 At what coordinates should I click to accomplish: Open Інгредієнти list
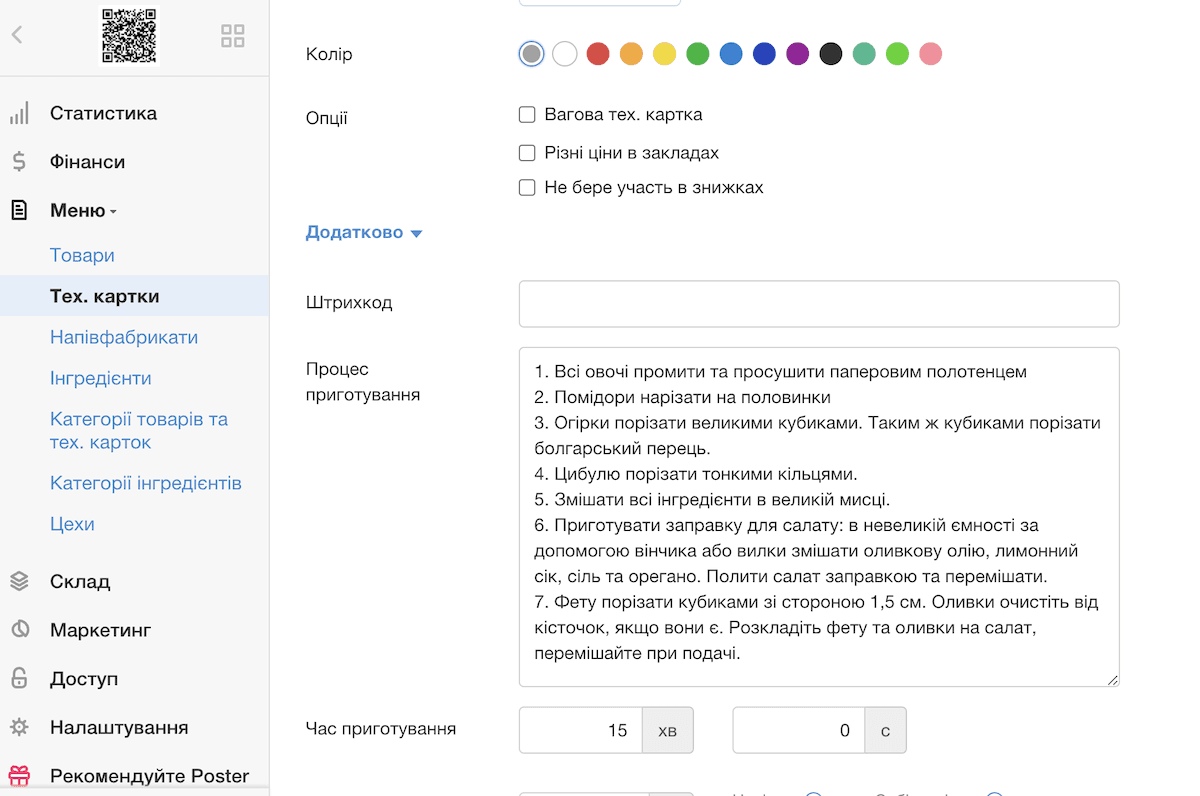click(x=101, y=378)
